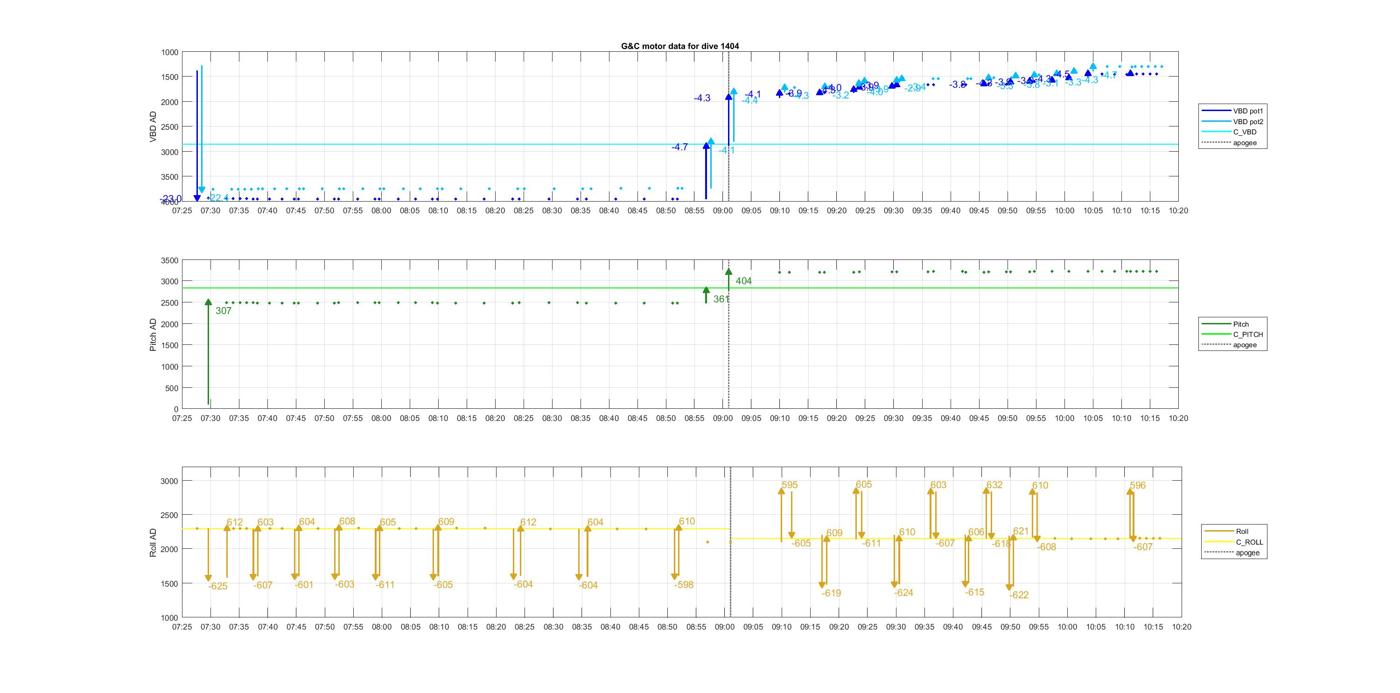Image resolution: width=1400 pixels, height=693 pixels.
Task: Click the pitch value label '404'
Action: (743, 281)
